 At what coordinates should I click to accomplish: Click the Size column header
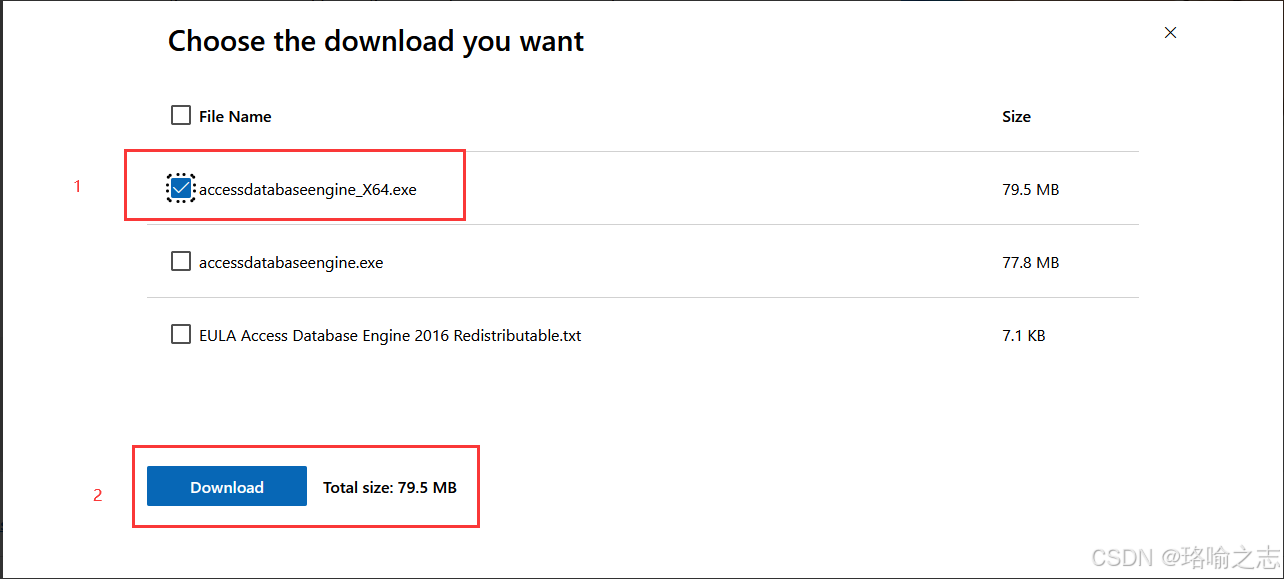tap(1016, 116)
